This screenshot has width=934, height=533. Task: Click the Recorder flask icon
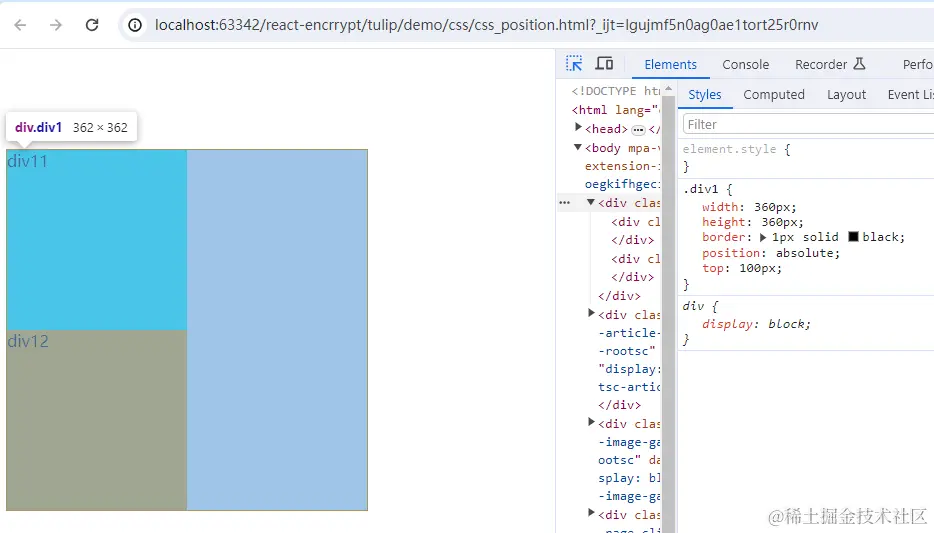point(859,64)
